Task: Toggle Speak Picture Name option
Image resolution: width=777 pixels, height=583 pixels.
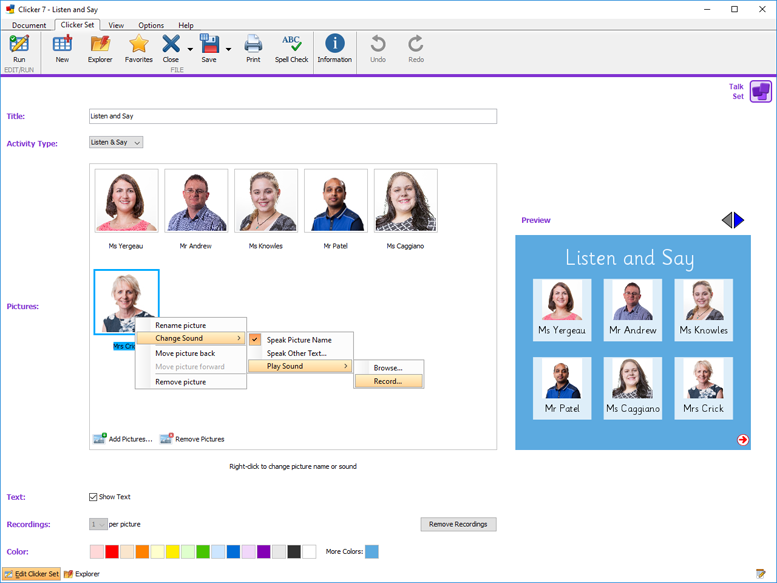Action: coord(298,340)
